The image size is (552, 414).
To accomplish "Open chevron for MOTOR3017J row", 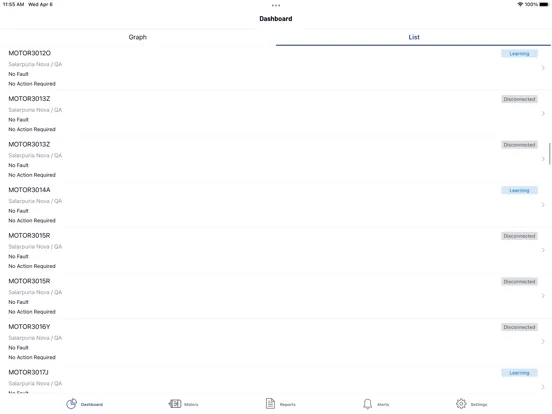I will (x=543, y=387).
